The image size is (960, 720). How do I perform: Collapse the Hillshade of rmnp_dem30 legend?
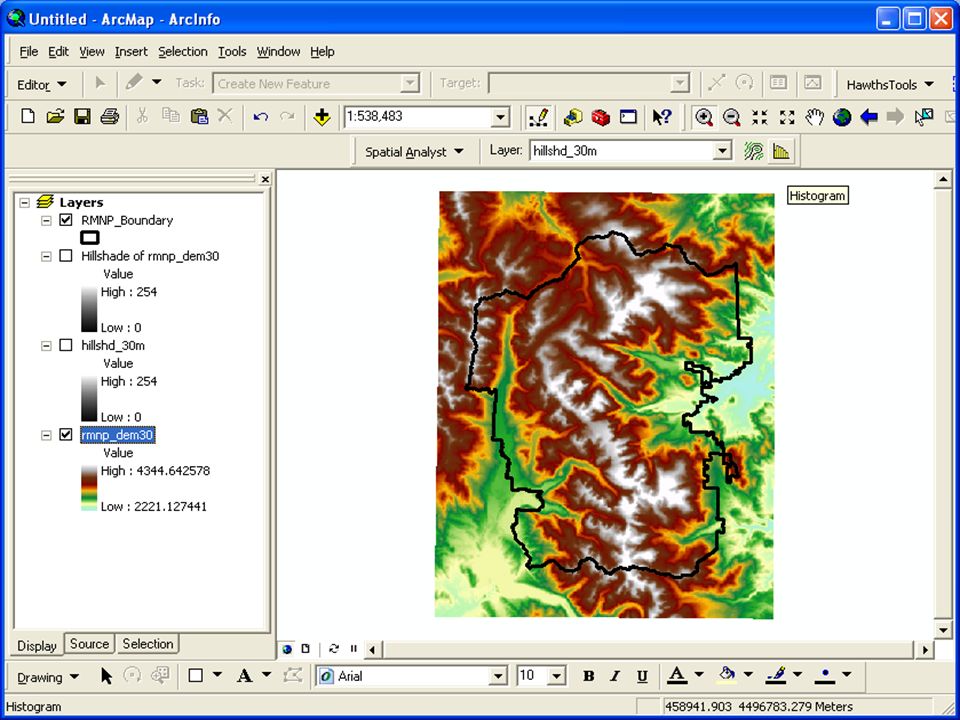(x=46, y=257)
